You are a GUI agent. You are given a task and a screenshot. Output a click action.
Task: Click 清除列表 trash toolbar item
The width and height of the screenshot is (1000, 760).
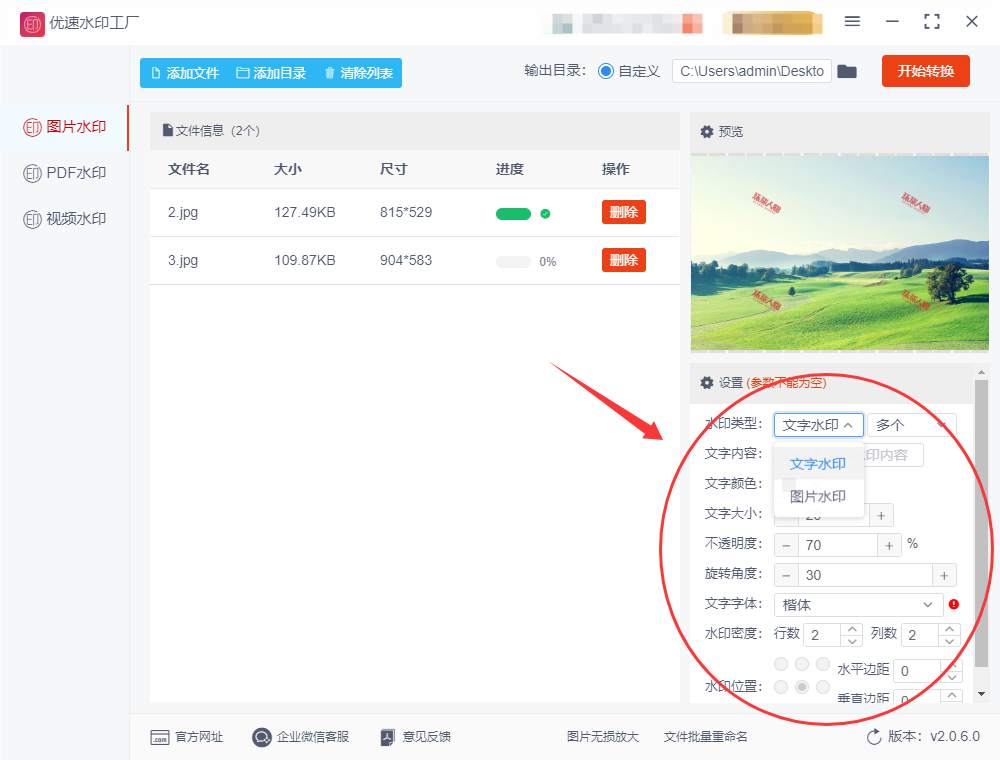point(359,73)
